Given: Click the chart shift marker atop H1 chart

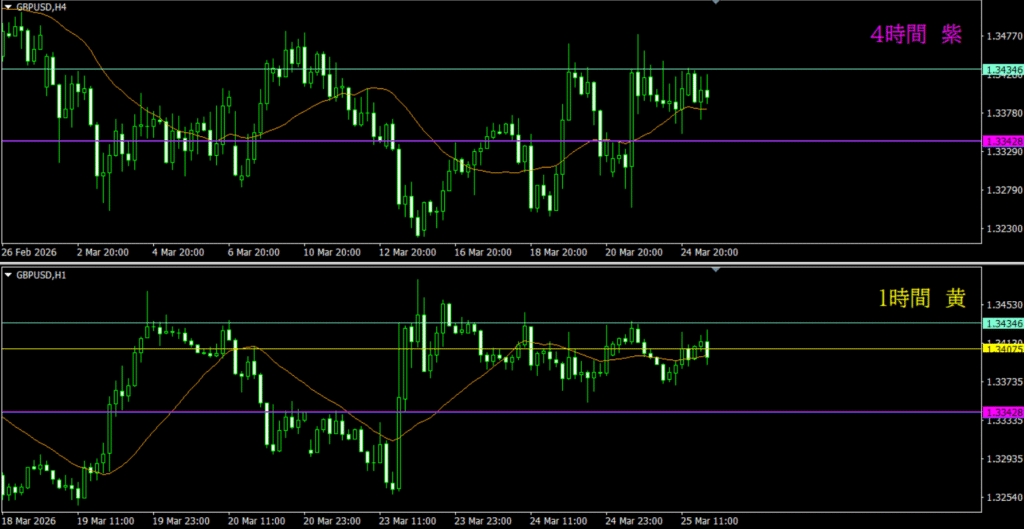Looking at the screenshot, I should point(715,270).
